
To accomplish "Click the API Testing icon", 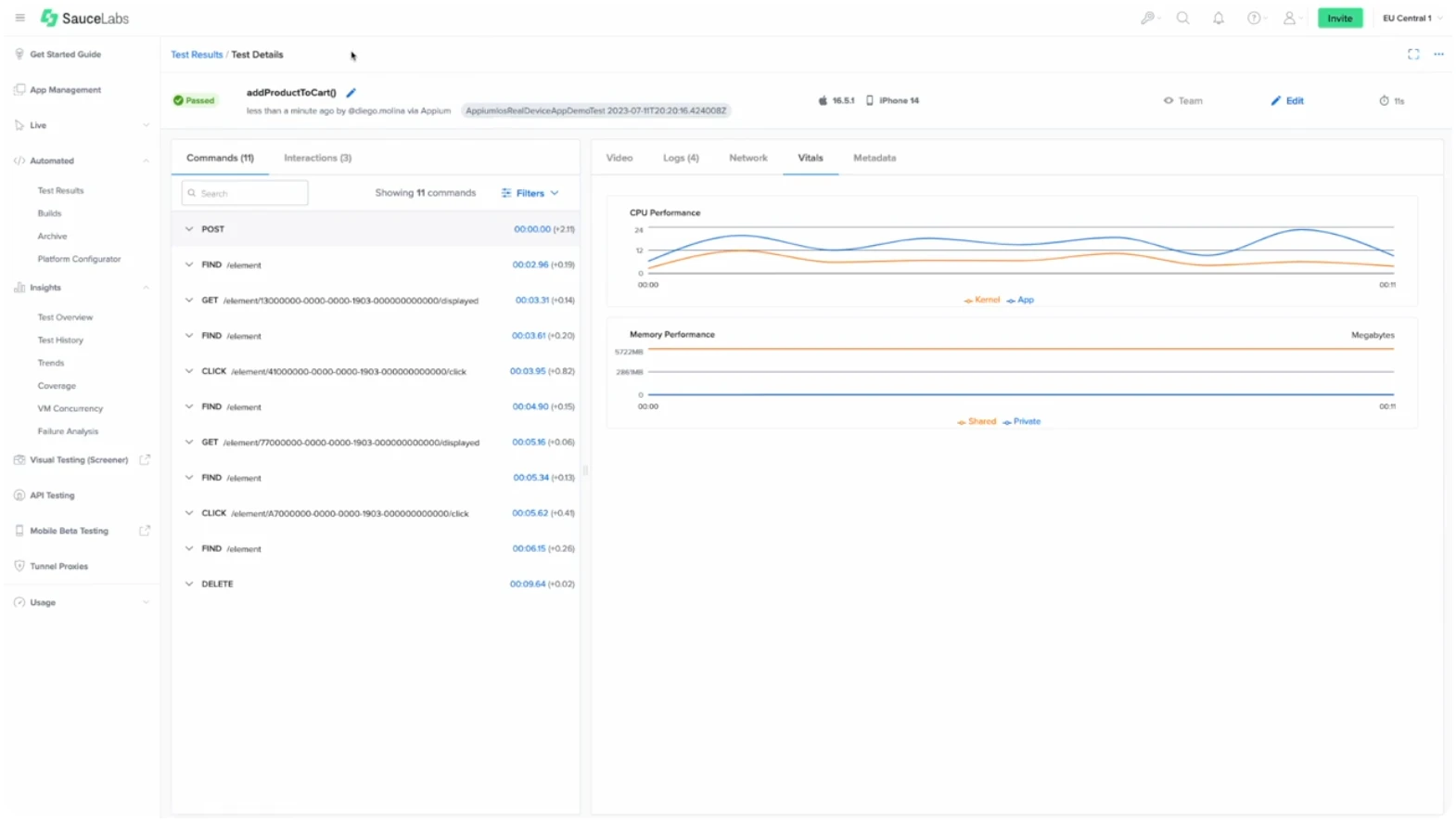I will click(x=19, y=495).
